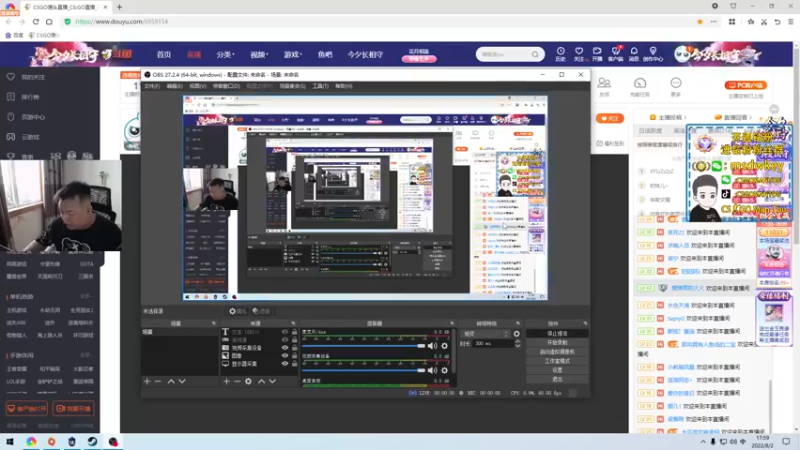800x450 pixels.
Task: Pop out the 混音器 dock panel
Action: tap(452, 323)
